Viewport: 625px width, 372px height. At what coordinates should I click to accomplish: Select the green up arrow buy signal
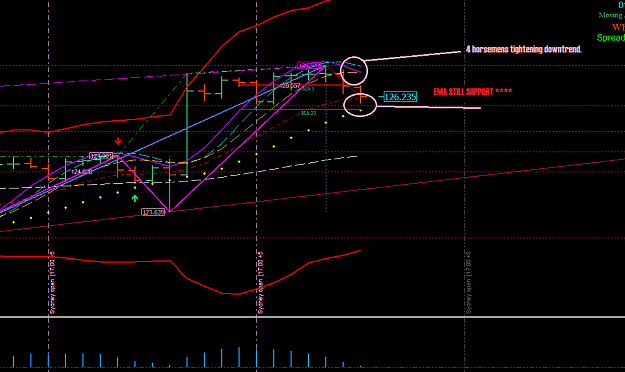[x=135, y=198]
